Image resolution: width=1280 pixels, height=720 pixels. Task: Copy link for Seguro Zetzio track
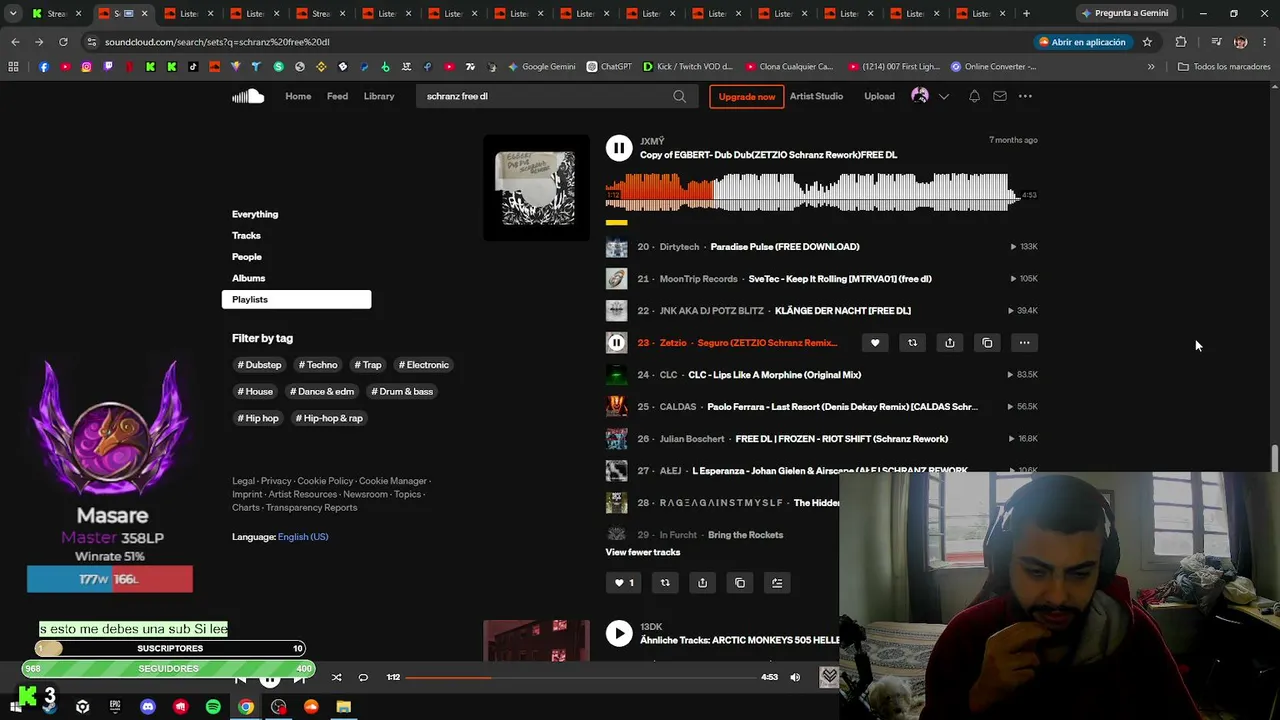987,343
